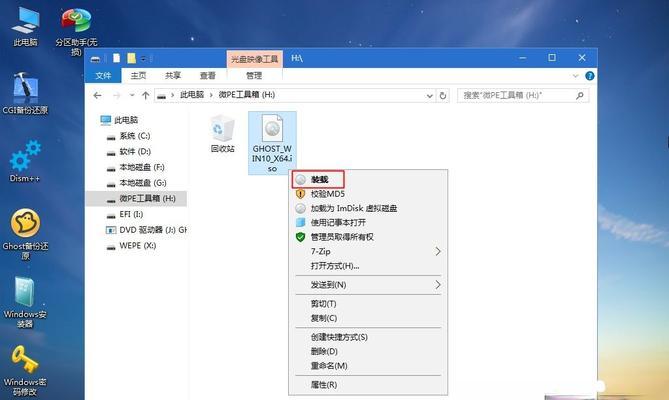This screenshot has width=669, height=400.
Task: Select EFI (I:) drive in tree
Action: click(x=125, y=214)
